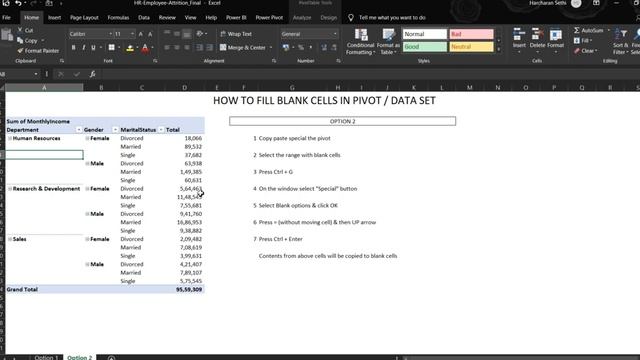Viewport: 640px width, 360px height.
Task: Switch to the Page Layout tab
Action: (84, 18)
